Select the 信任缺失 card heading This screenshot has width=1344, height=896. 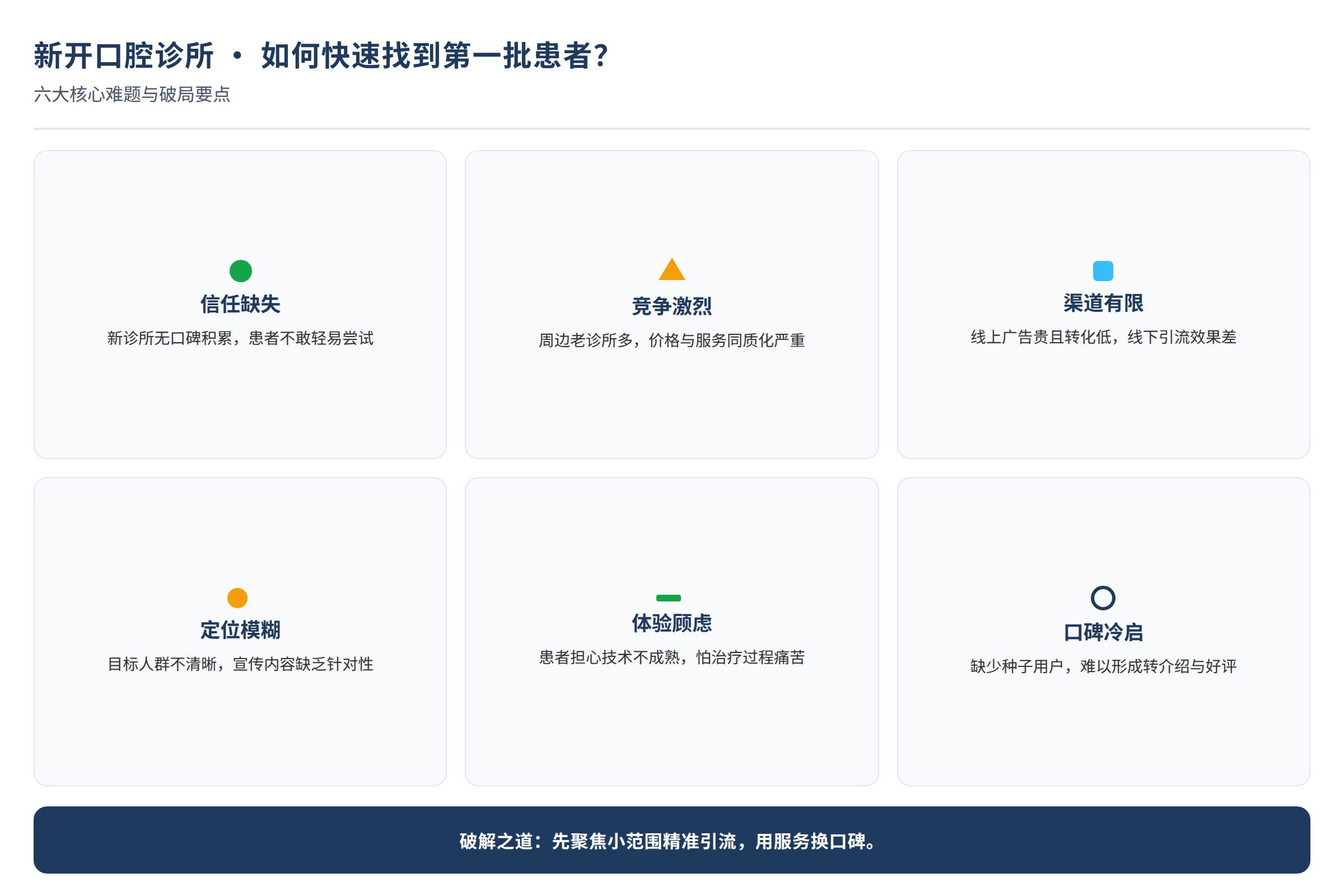tap(241, 304)
